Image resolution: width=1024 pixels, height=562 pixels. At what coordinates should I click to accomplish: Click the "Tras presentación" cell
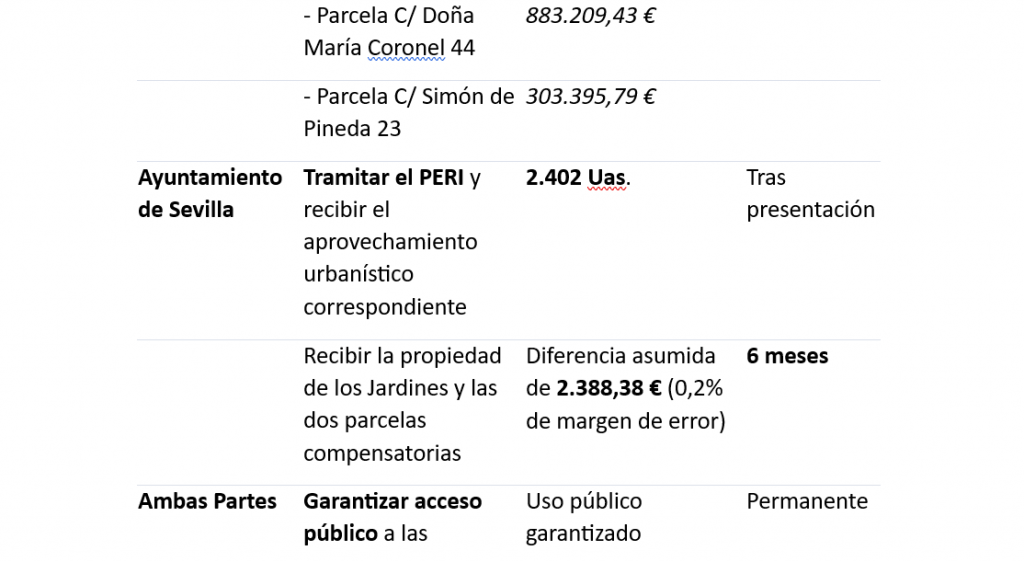tap(810, 194)
